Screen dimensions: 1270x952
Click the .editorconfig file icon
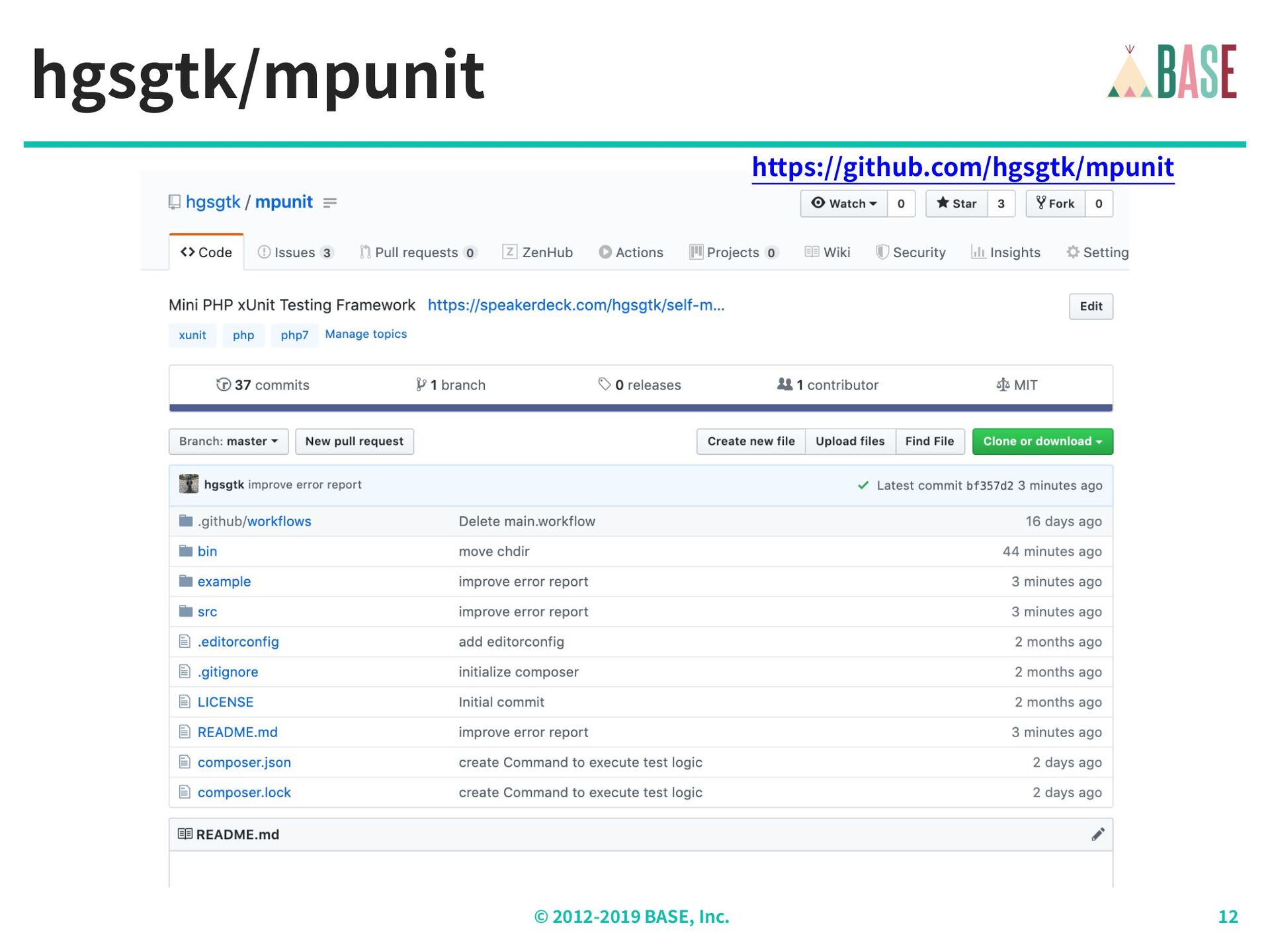click(x=185, y=641)
